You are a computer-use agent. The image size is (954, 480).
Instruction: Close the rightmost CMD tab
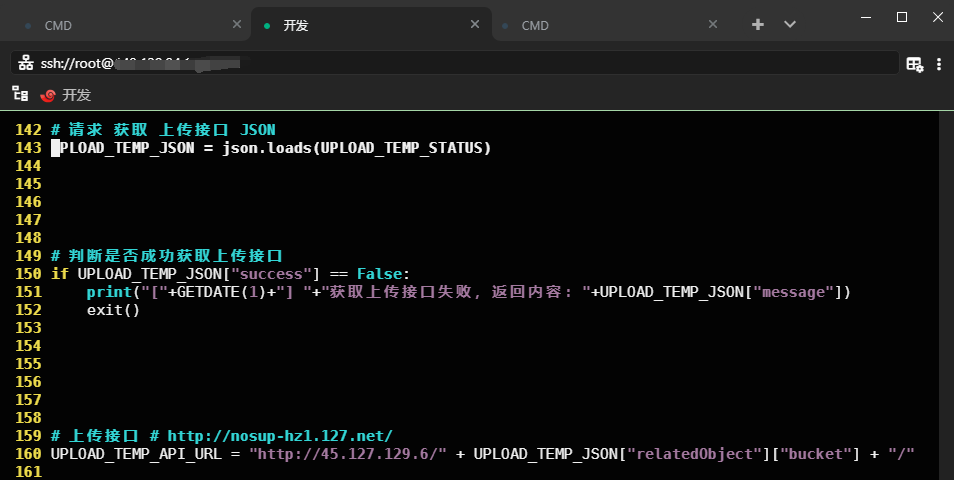click(713, 25)
